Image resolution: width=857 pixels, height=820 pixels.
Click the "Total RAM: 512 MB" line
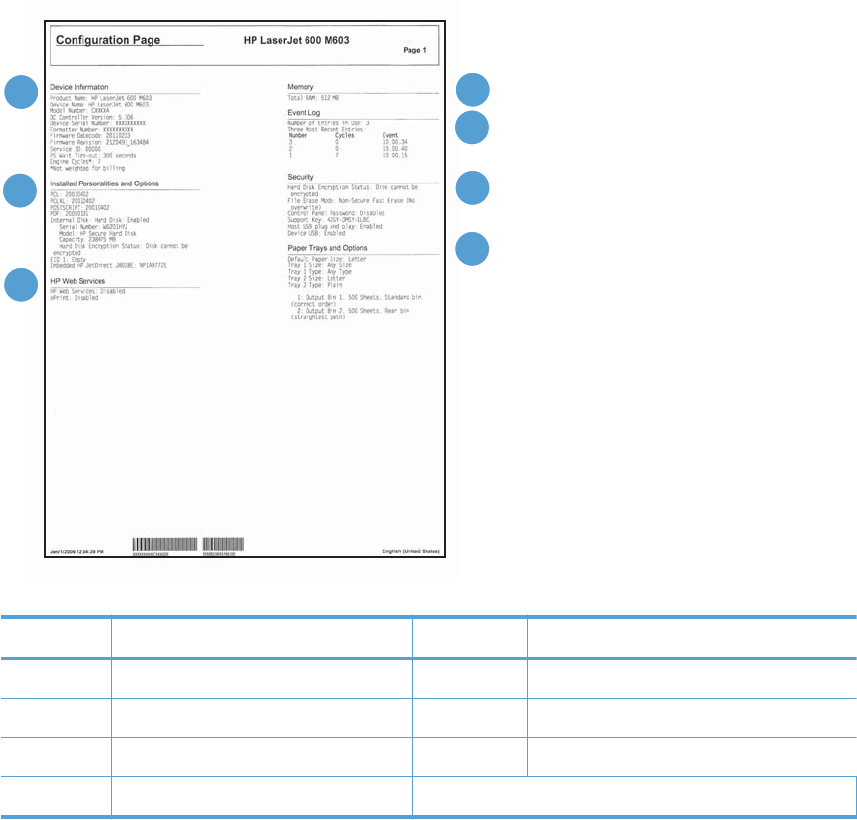pyautogui.click(x=313, y=98)
